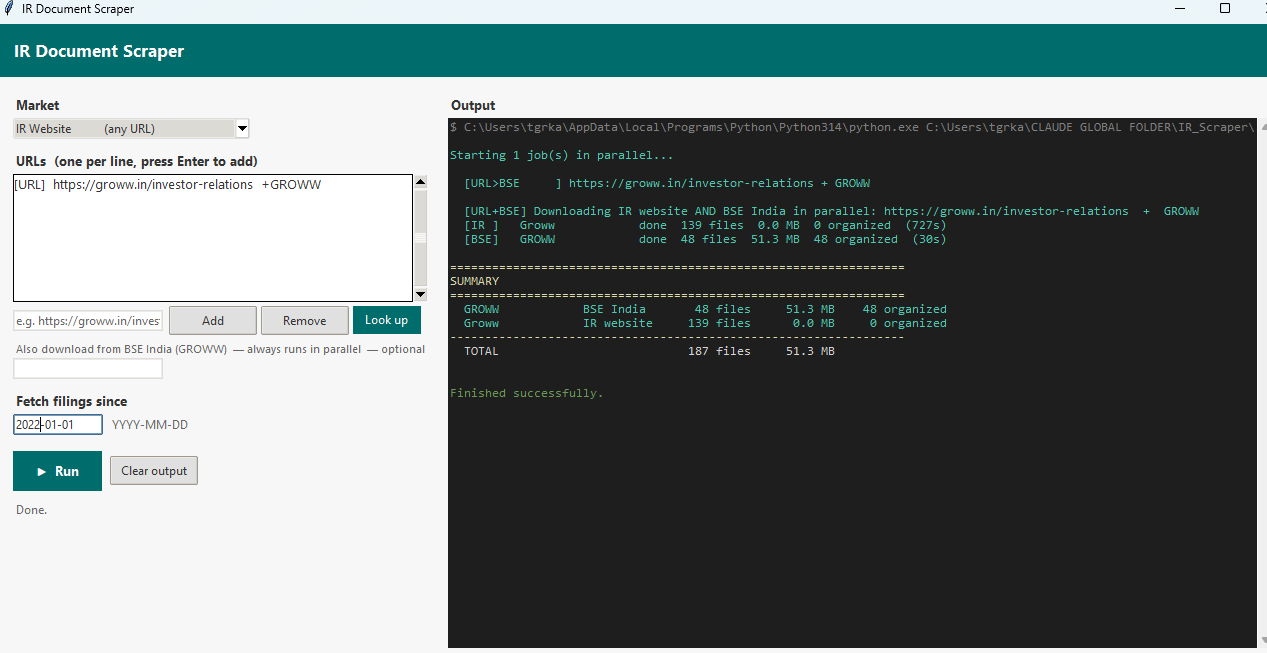The width and height of the screenshot is (1267, 653).
Task: Click 'Finished successfully.' output line
Action: click(527, 393)
